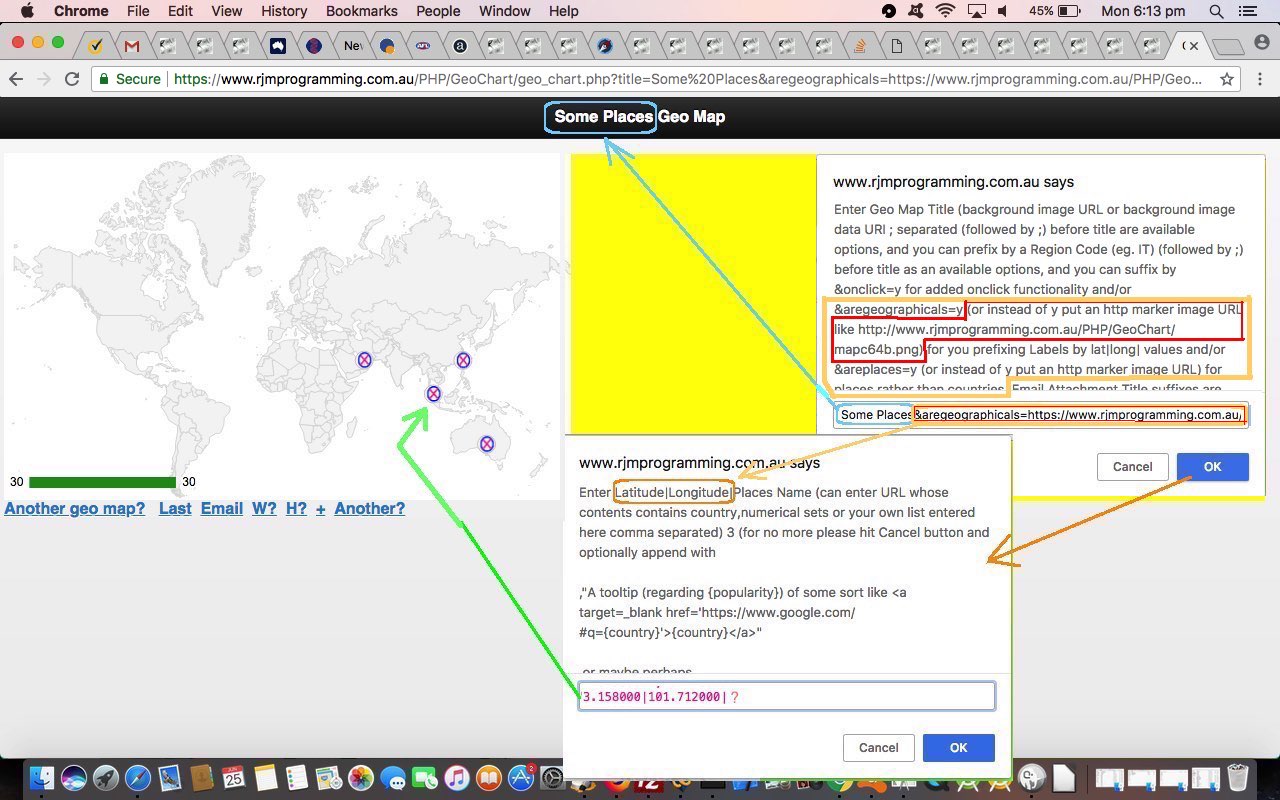Open Notification Center icon
The image size is (1280, 800).
tap(1247, 11)
